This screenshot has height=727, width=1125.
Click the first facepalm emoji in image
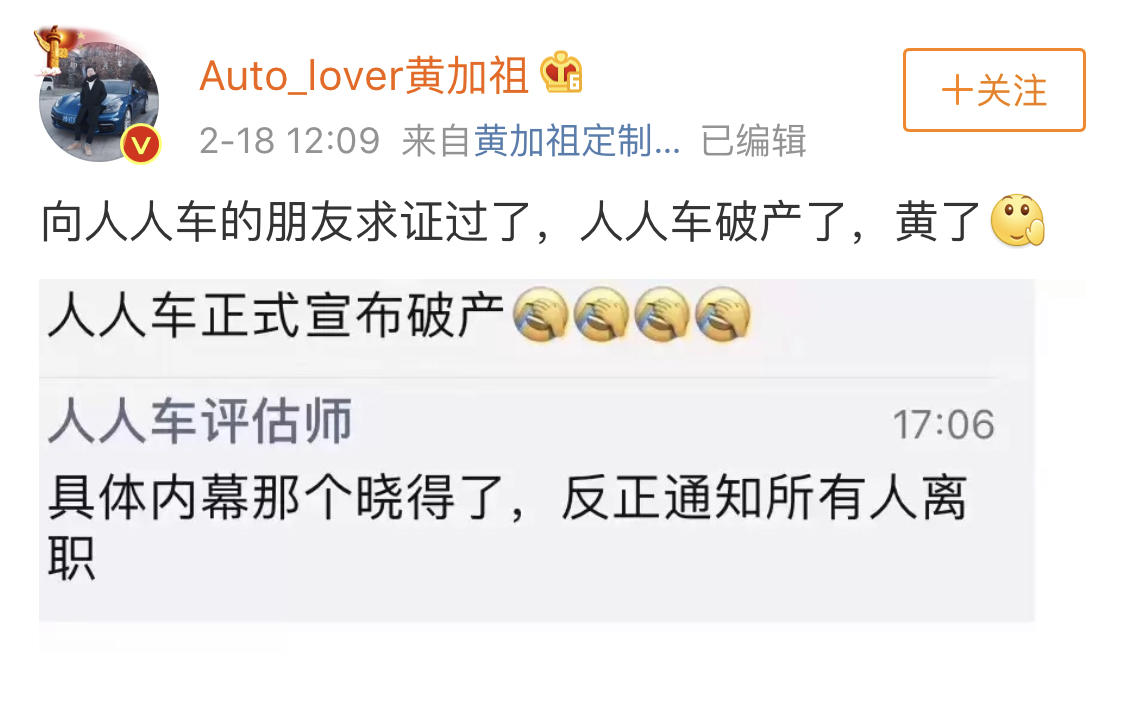coord(541,314)
